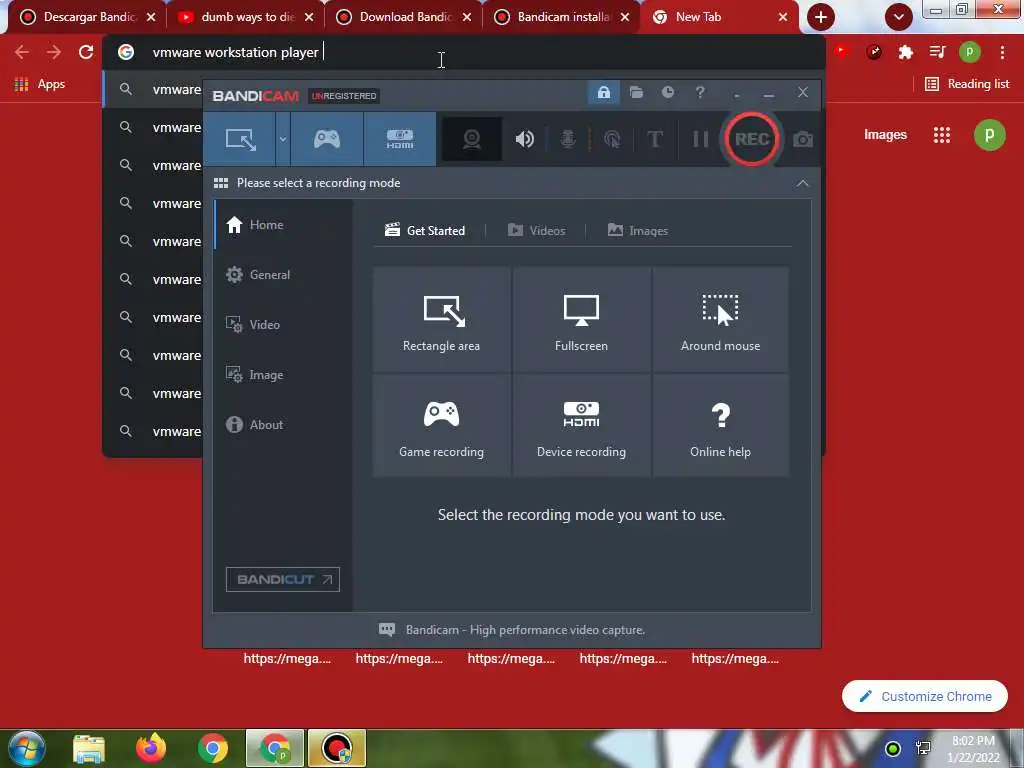Open General settings in Bandicam sidebar
1024x768 pixels.
[x=283, y=275]
